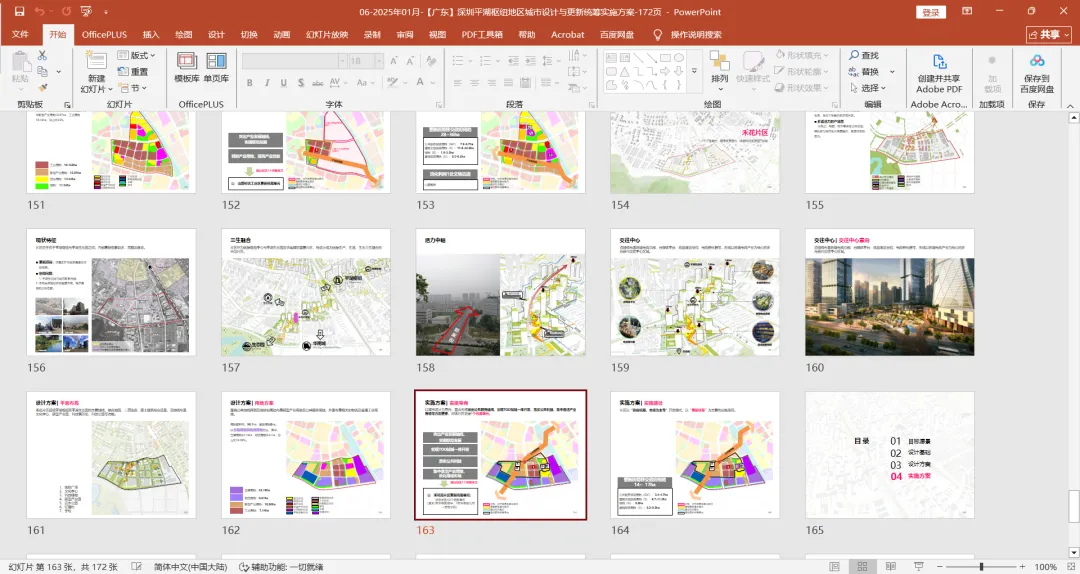This screenshot has width=1080, height=574.
Task: Open the template library (模板库) icon
Action: pos(187,61)
